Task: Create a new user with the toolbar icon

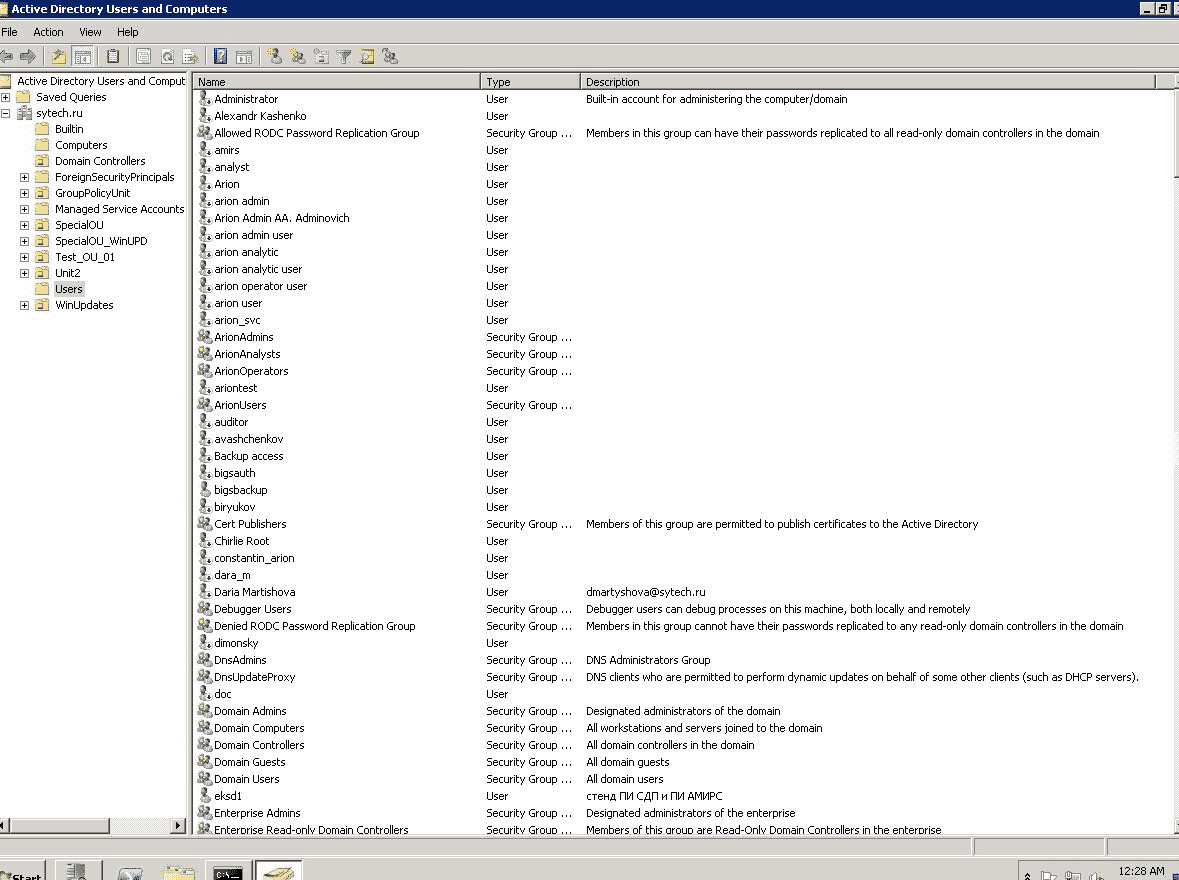Action: (x=274, y=56)
